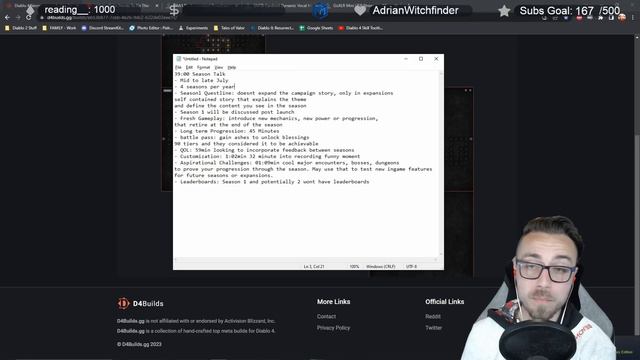
Task: Click the 'Fresh Gameplay' line
Action: tap(276, 118)
